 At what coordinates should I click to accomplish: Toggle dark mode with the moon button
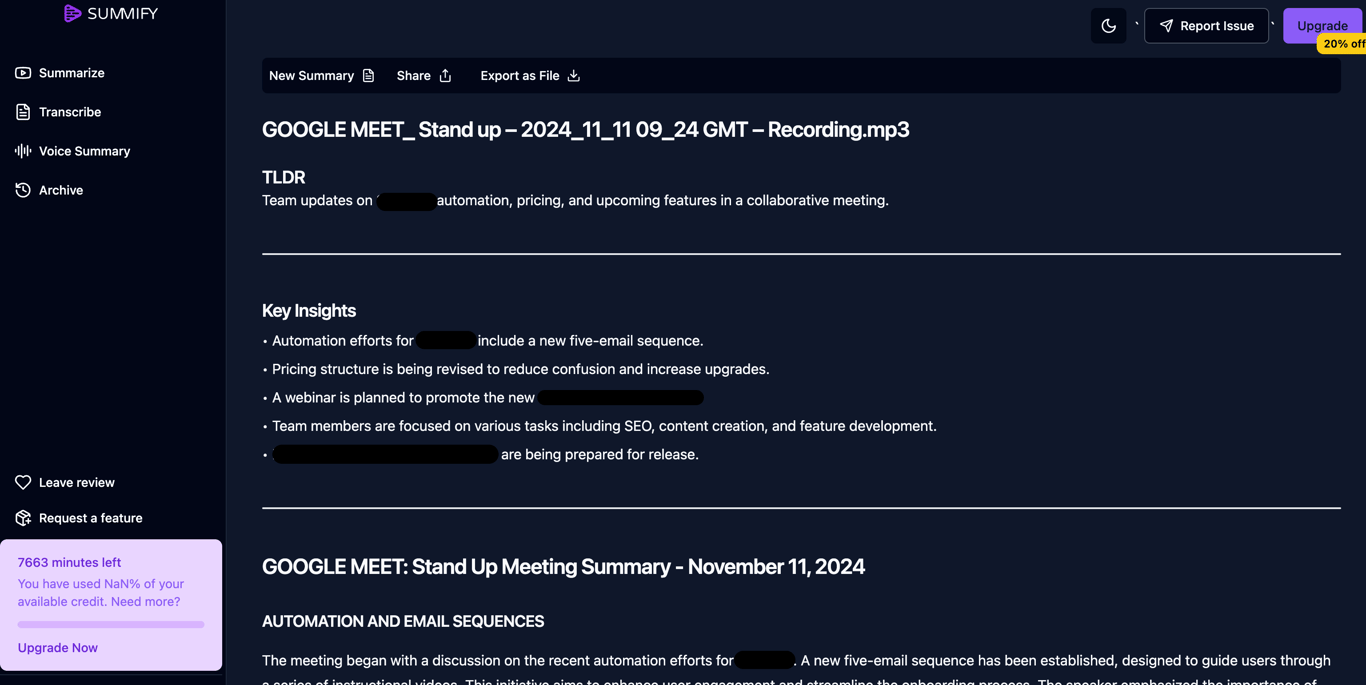click(x=1108, y=26)
